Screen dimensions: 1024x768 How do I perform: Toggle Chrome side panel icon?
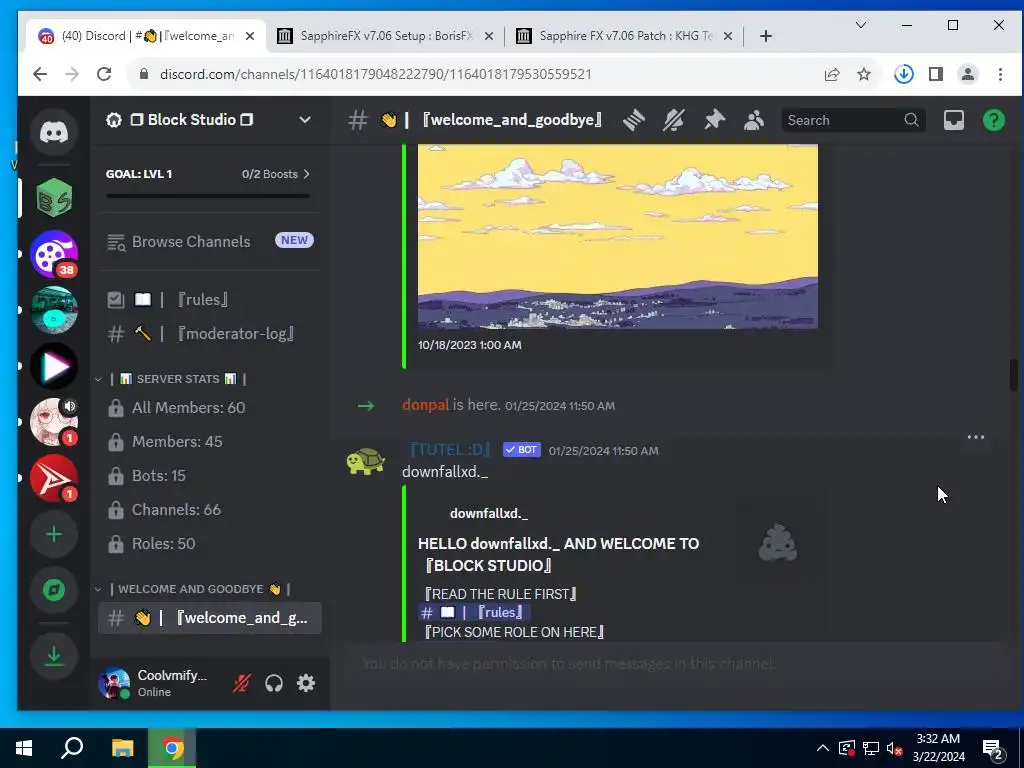(936, 74)
